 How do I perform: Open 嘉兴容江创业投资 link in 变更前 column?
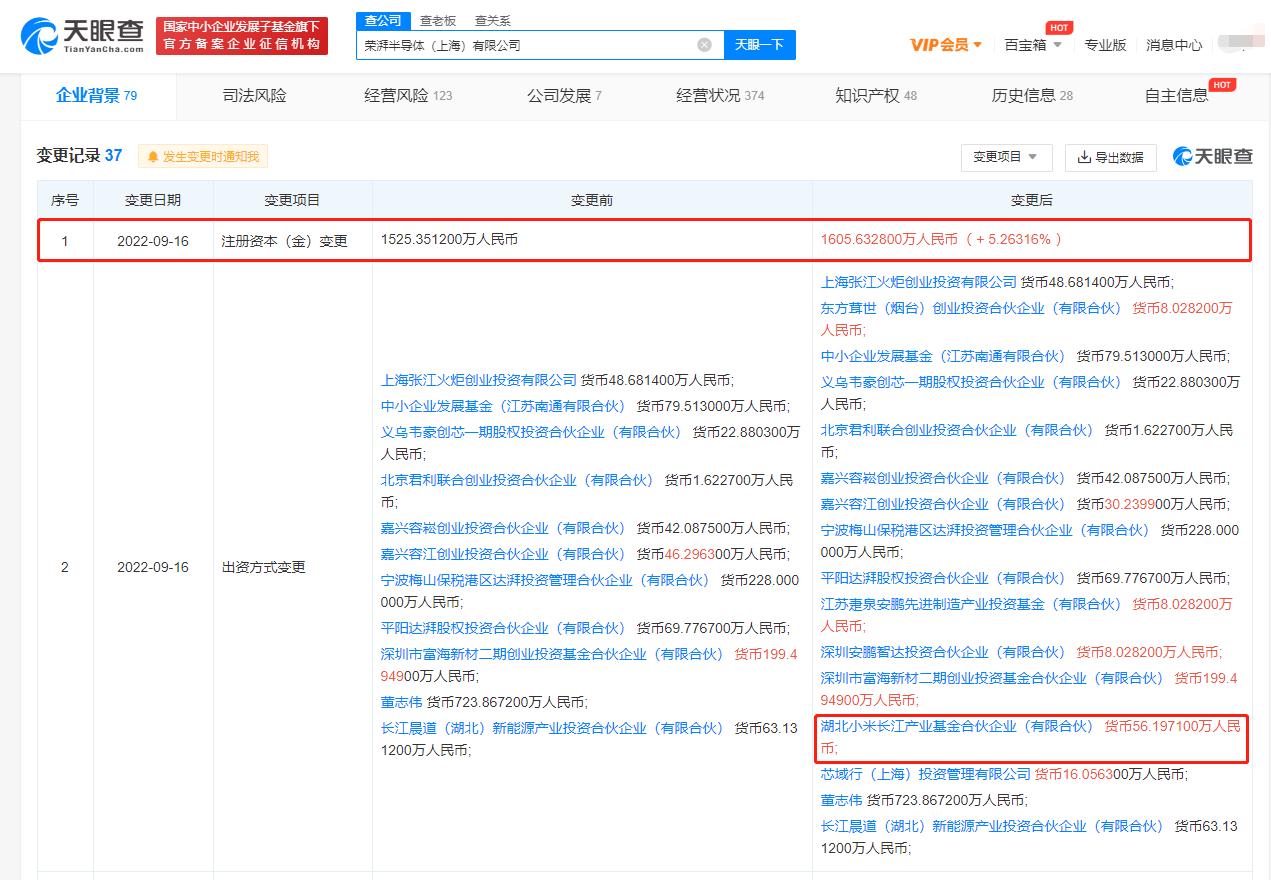point(503,554)
